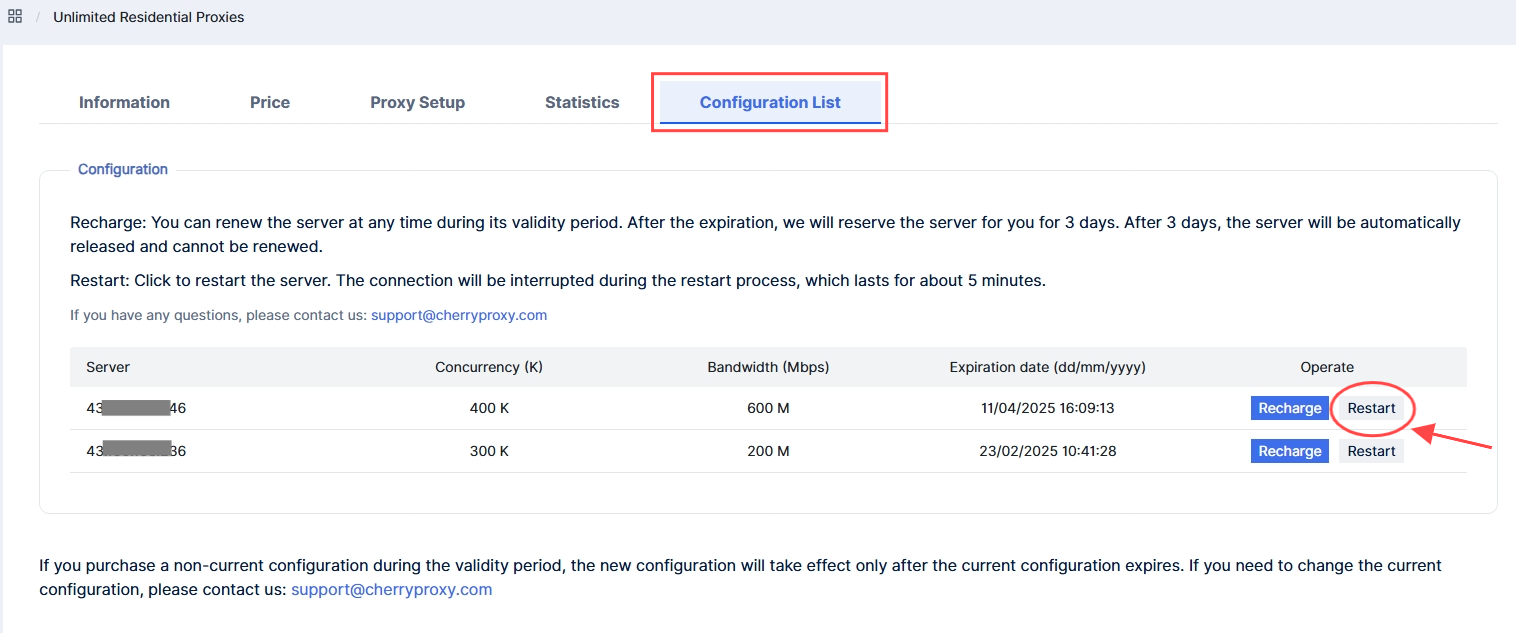Open the Price tab
Viewport: 1516px width, 633px height.
(x=270, y=102)
